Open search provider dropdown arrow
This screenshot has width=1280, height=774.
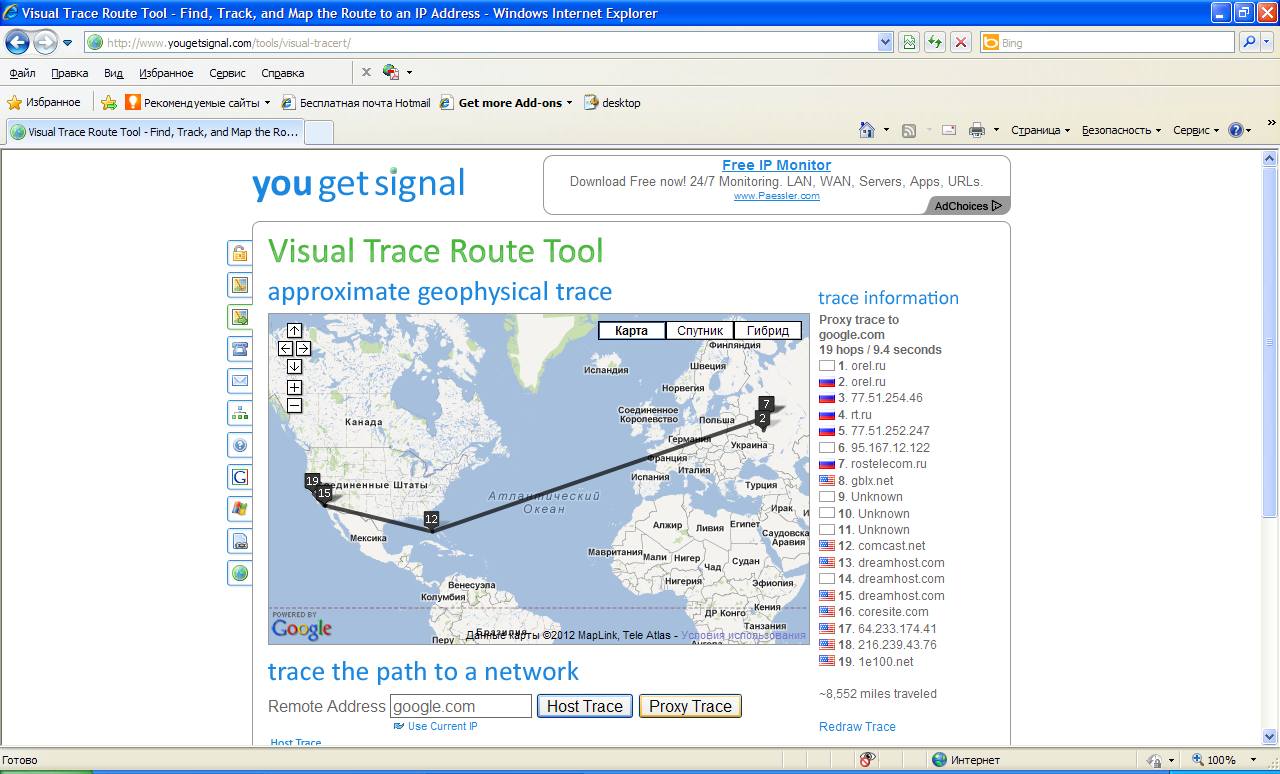[x=1267, y=43]
